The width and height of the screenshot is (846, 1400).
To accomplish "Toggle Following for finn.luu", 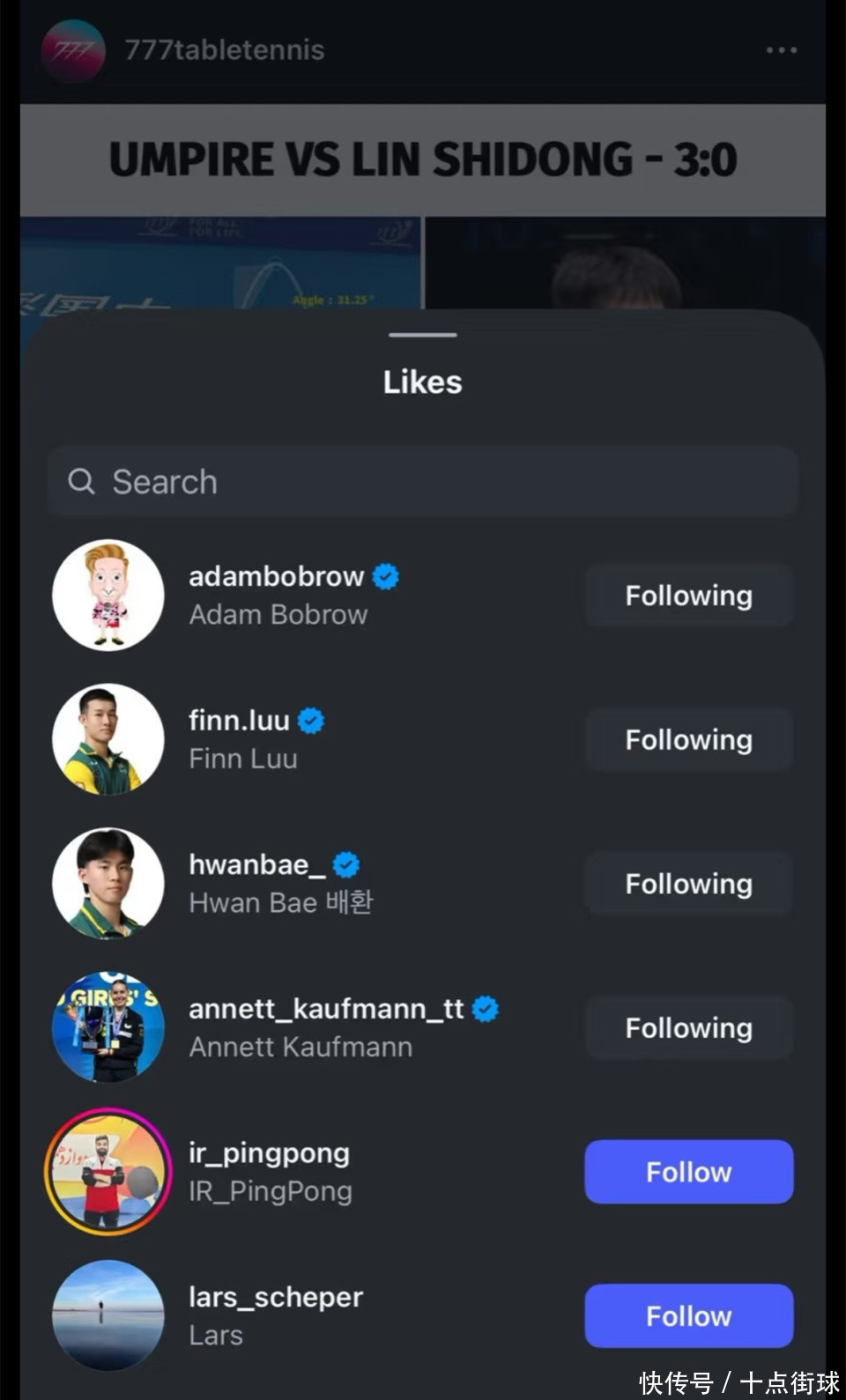I will point(688,740).
